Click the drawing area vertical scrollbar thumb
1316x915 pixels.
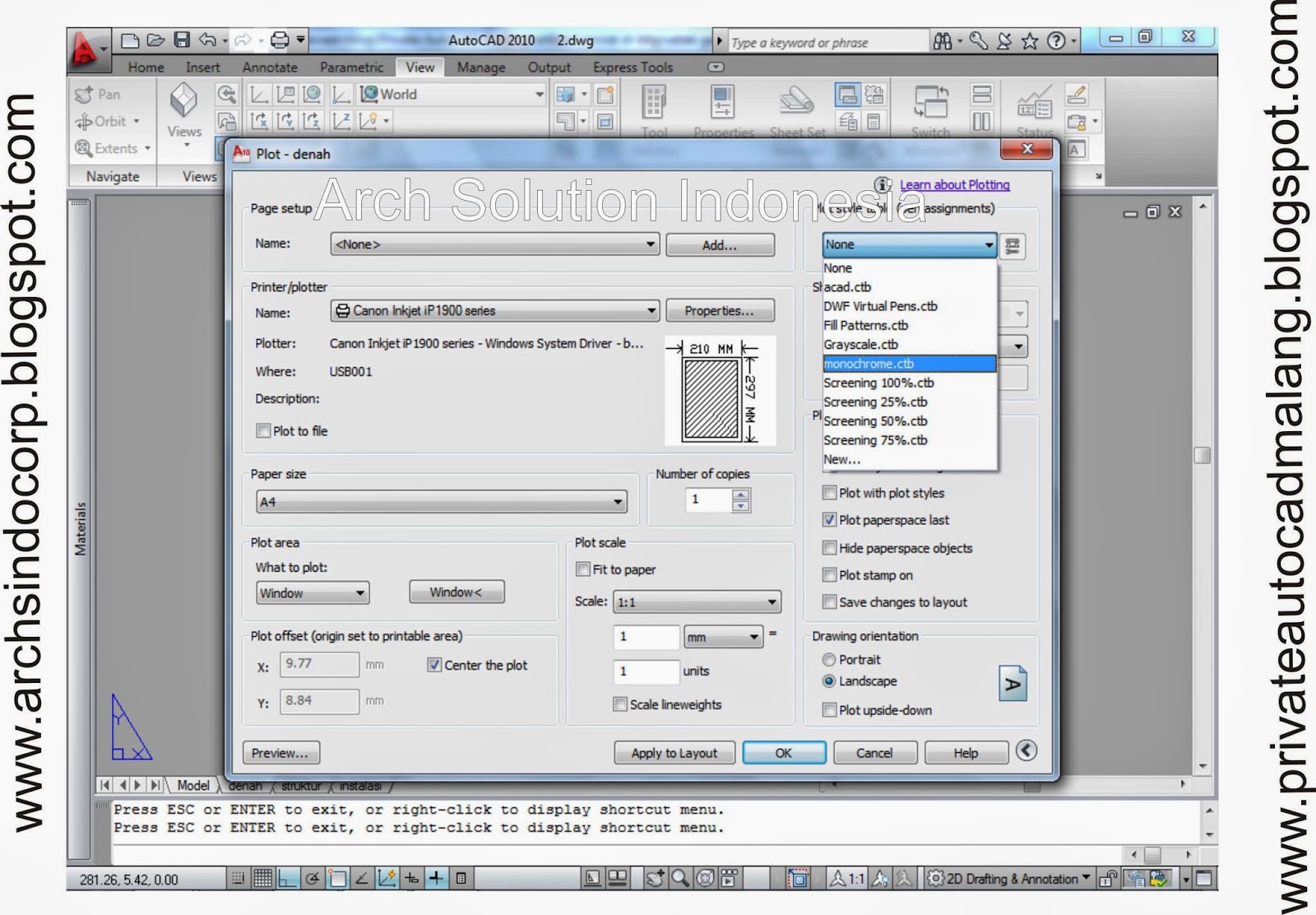point(1202,455)
